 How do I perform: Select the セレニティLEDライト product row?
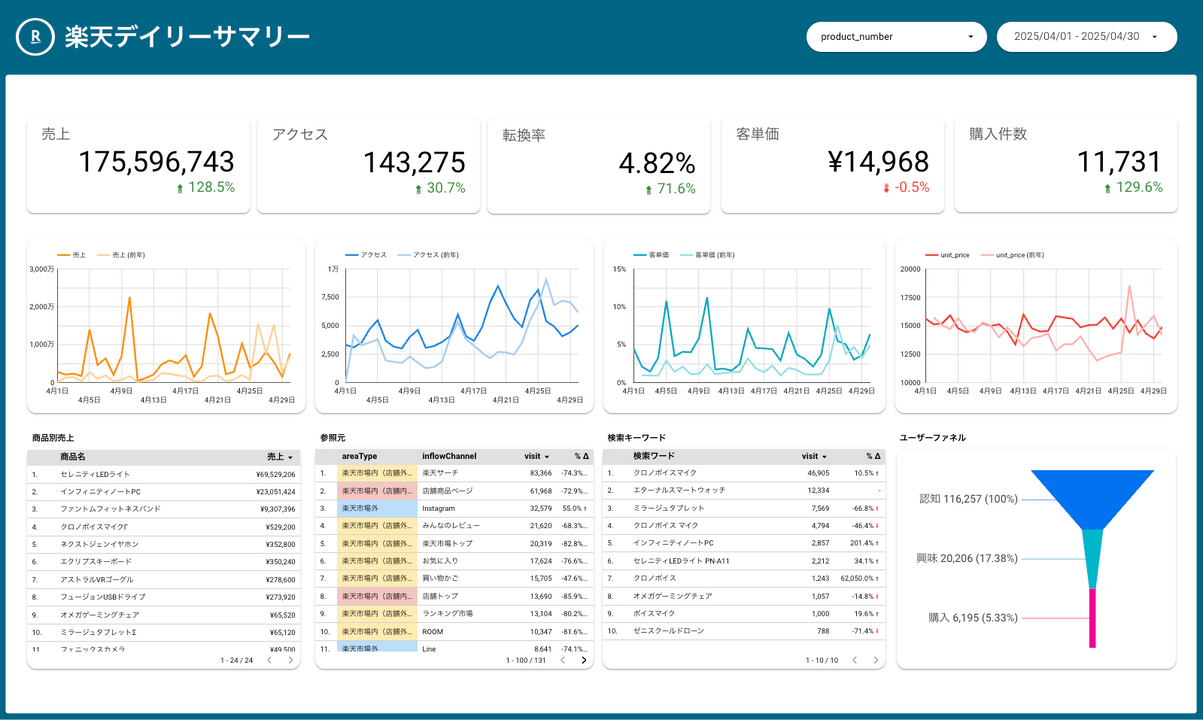95,474
